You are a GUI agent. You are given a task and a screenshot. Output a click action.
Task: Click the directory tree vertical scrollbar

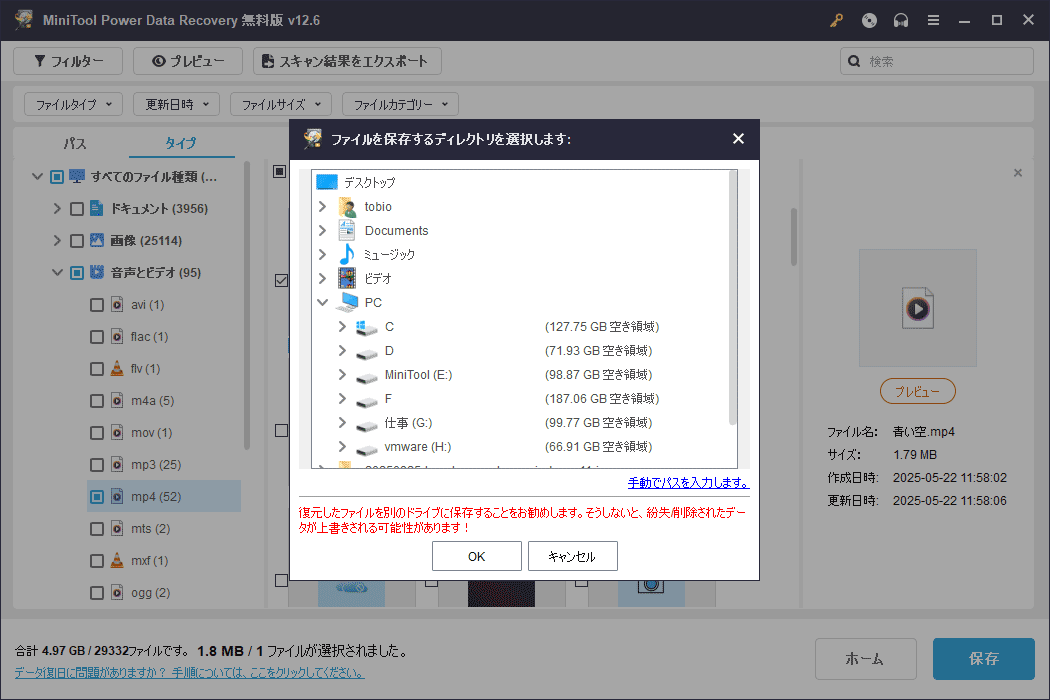click(732, 299)
